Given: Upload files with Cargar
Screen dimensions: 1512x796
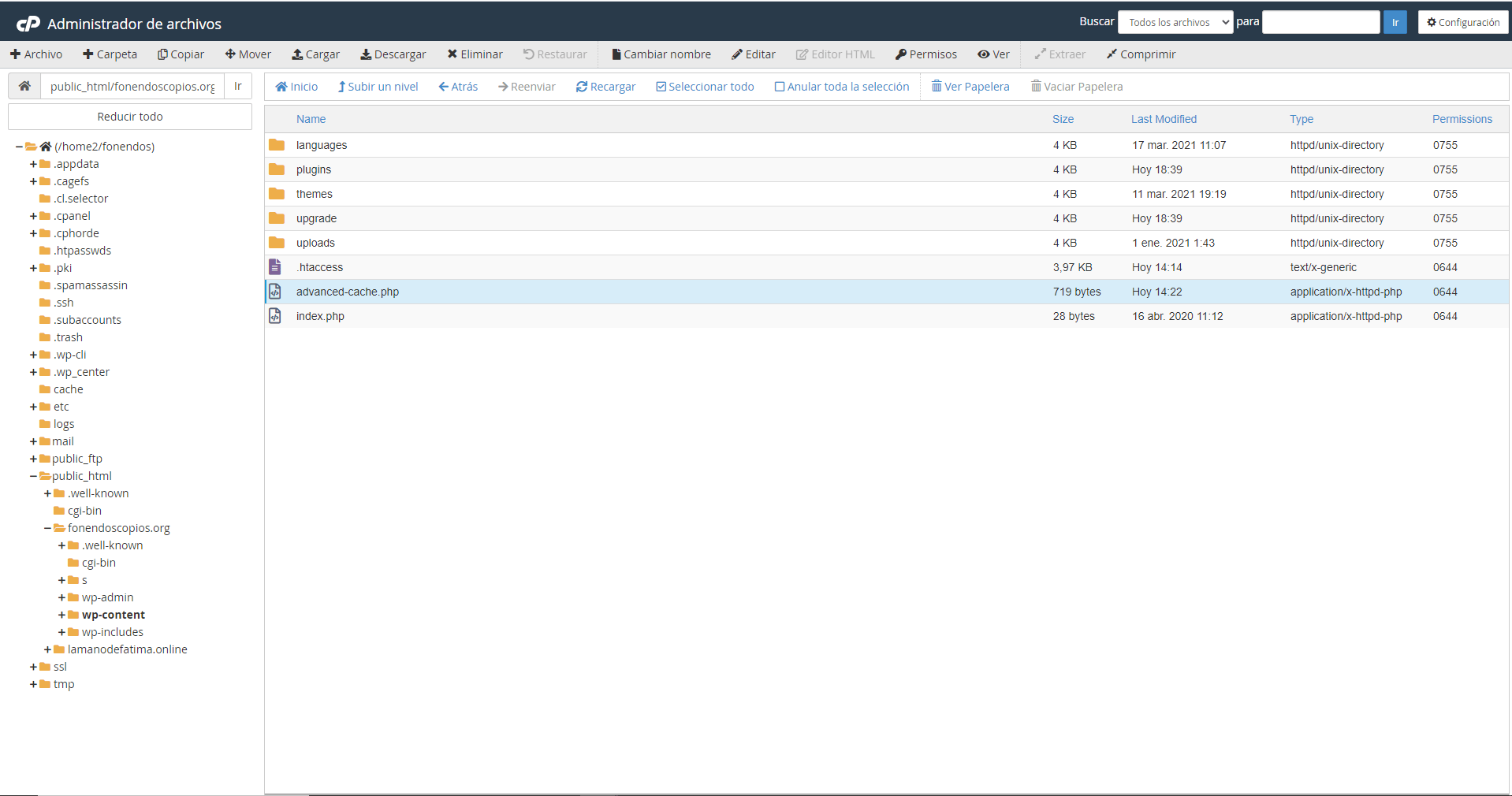Looking at the screenshot, I should (x=316, y=54).
